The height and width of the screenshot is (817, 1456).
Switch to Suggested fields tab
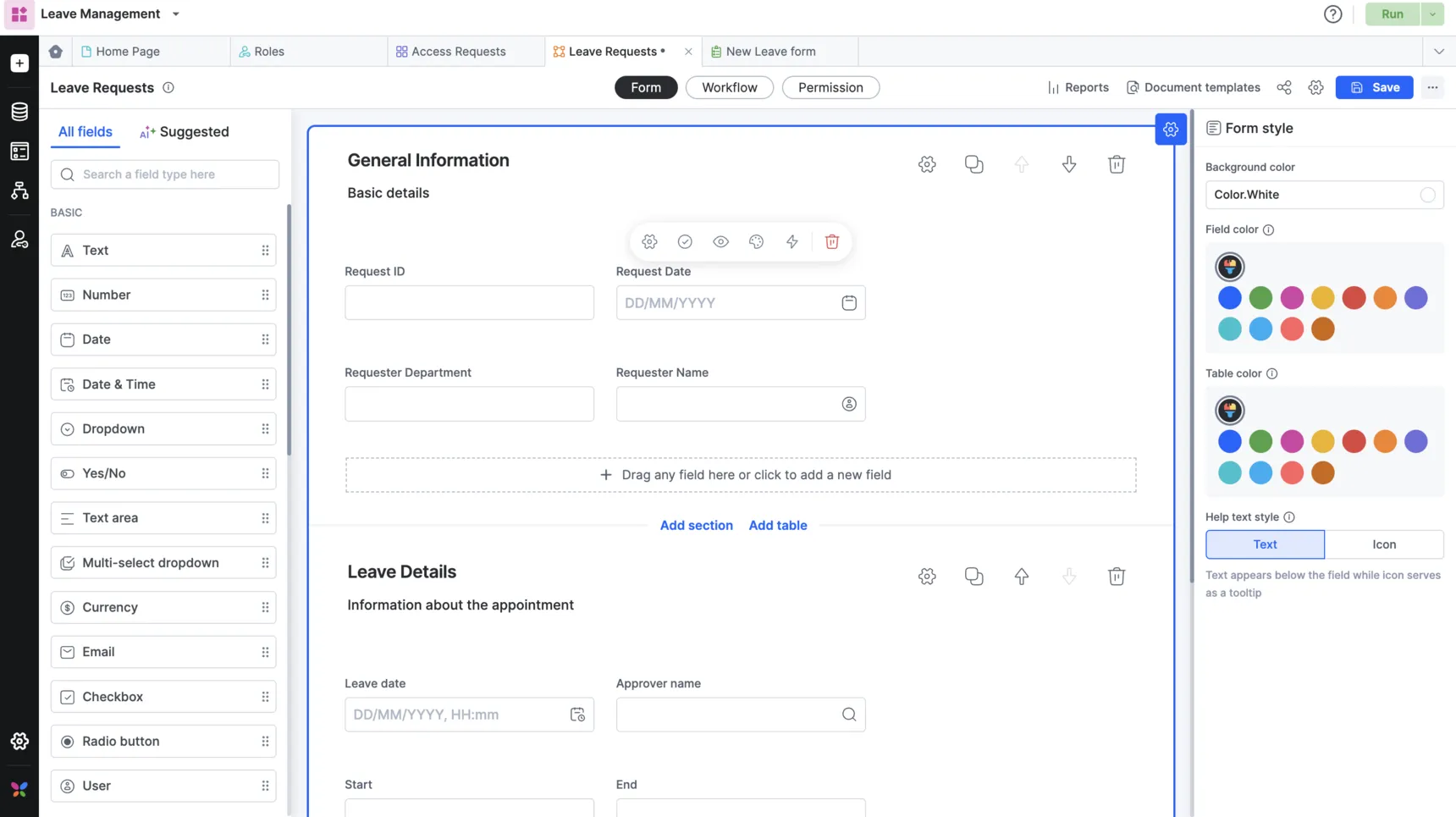(x=185, y=132)
